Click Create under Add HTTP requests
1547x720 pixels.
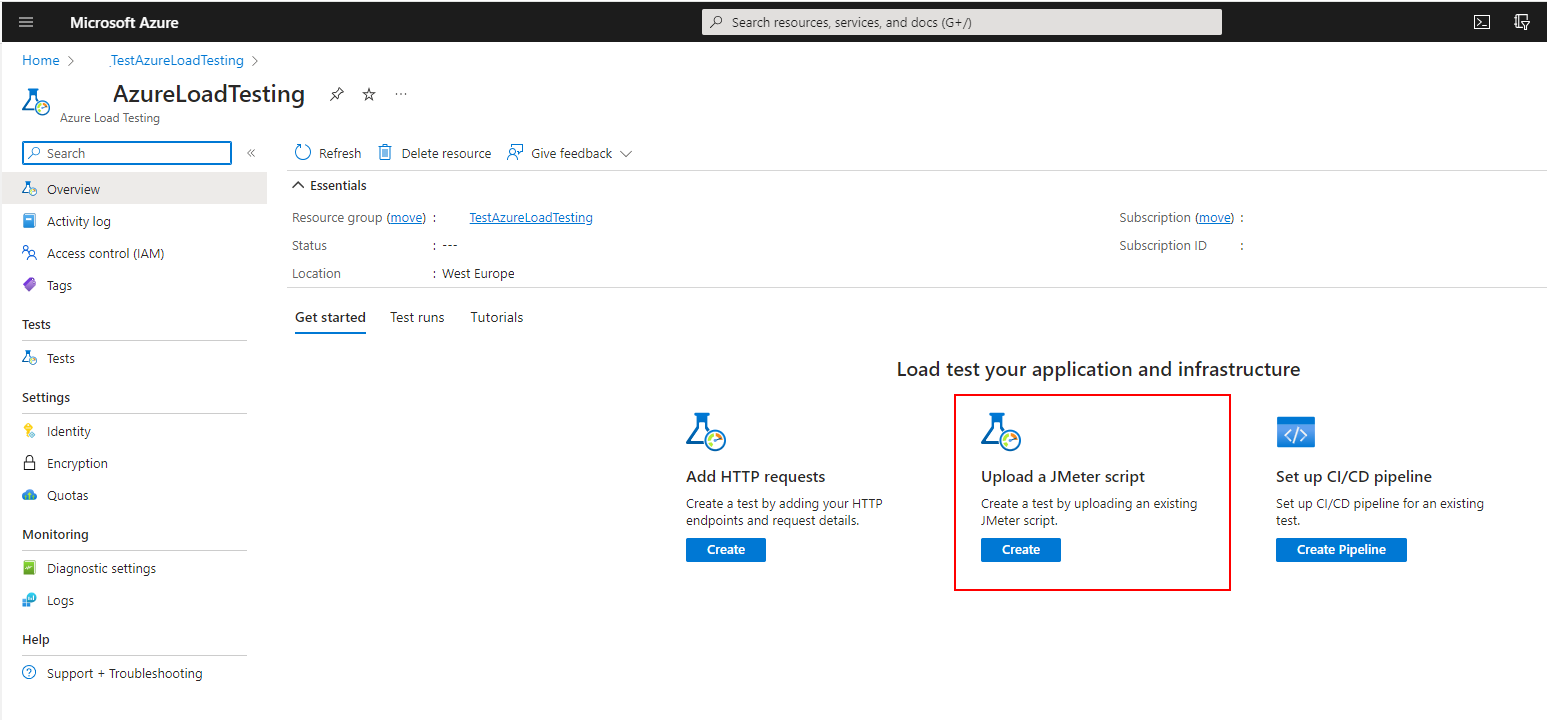click(x=726, y=549)
